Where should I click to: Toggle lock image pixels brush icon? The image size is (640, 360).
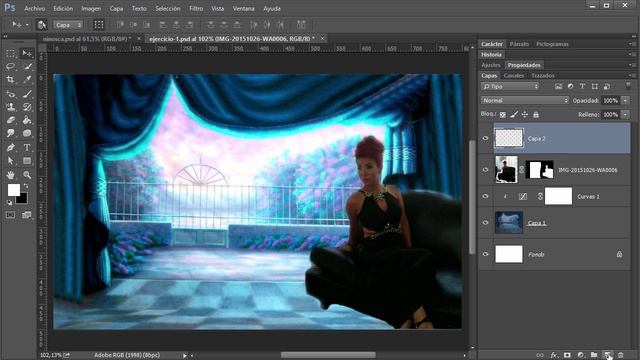point(514,115)
